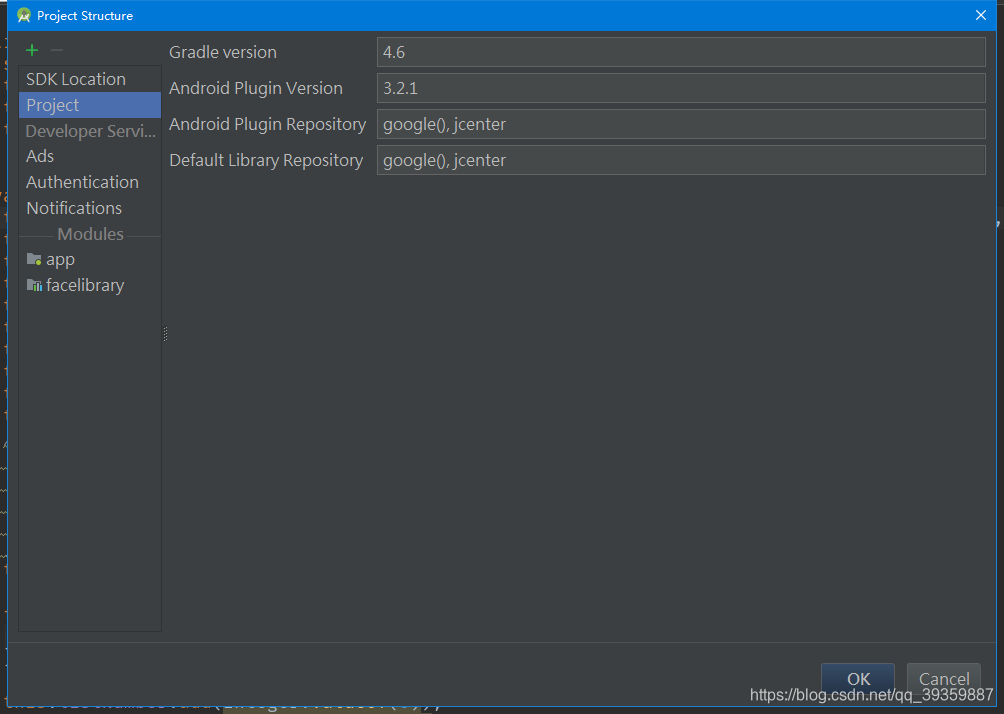
Task: Click the facelibrary module library icon
Action: 34,285
